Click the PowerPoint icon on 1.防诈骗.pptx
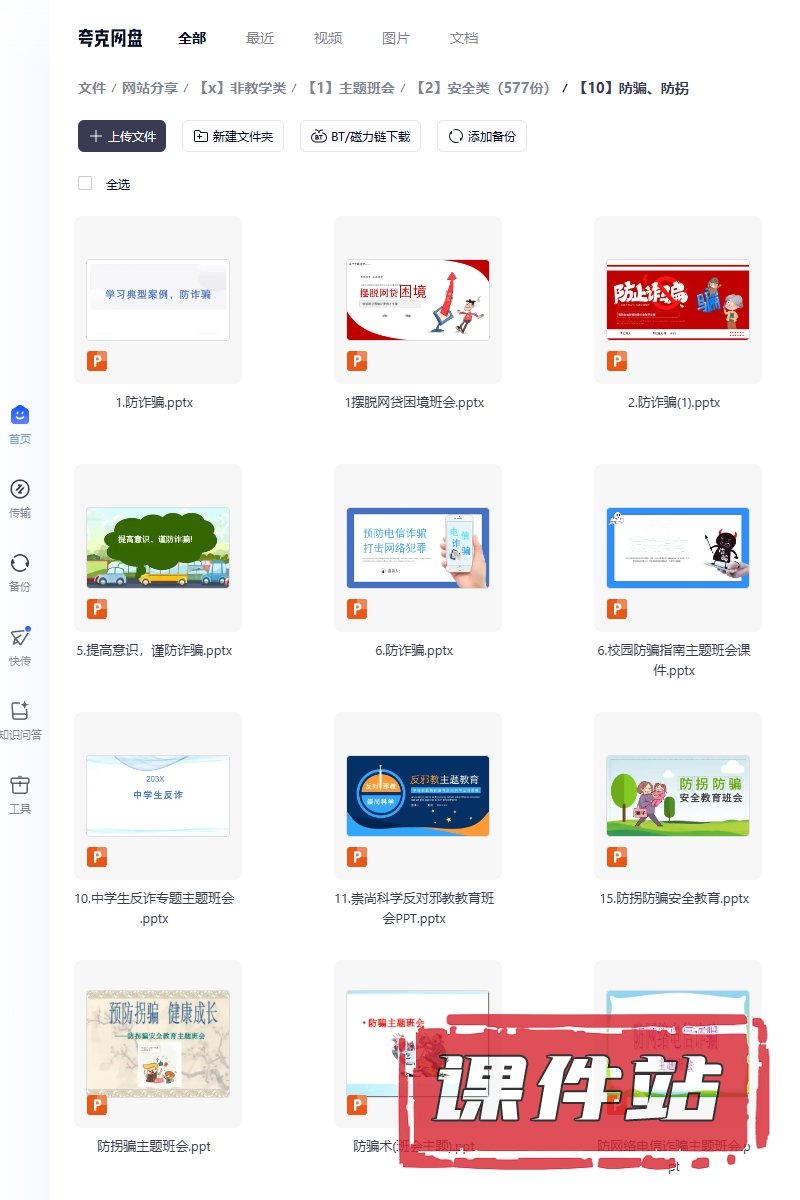This screenshot has height=1200, width=800. tap(97, 361)
